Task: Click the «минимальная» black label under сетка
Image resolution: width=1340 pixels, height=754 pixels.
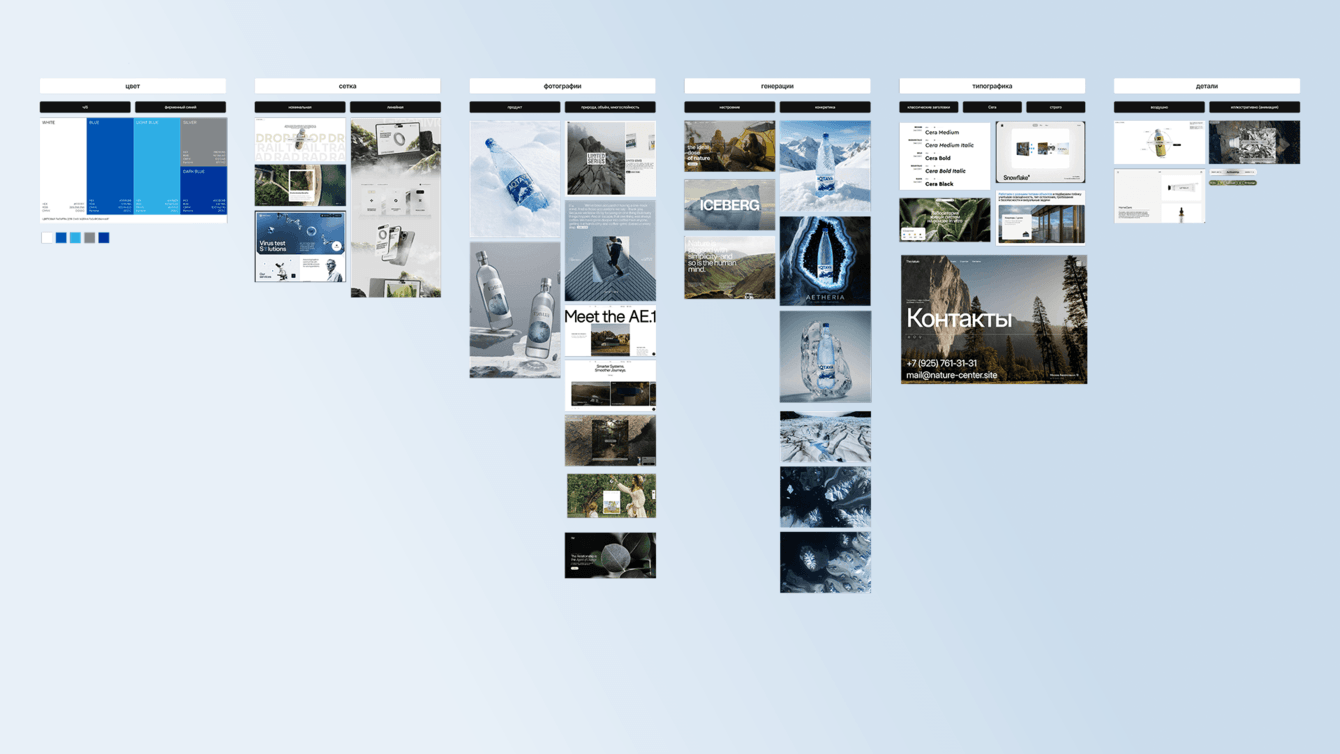Action: coord(300,107)
